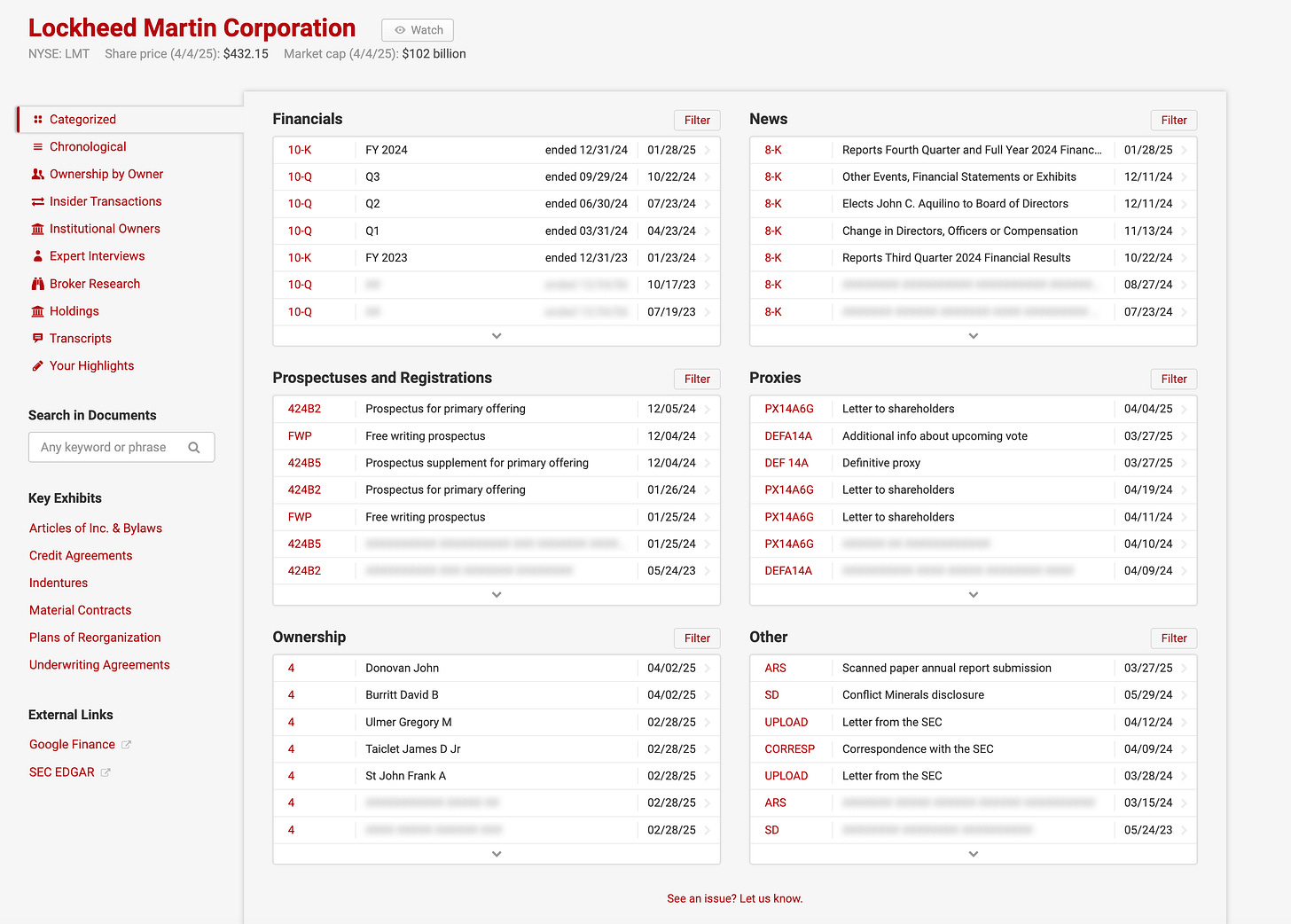Click the search magnifier icon
Viewport: 1291px width, 924px height.
(x=194, y=448)
